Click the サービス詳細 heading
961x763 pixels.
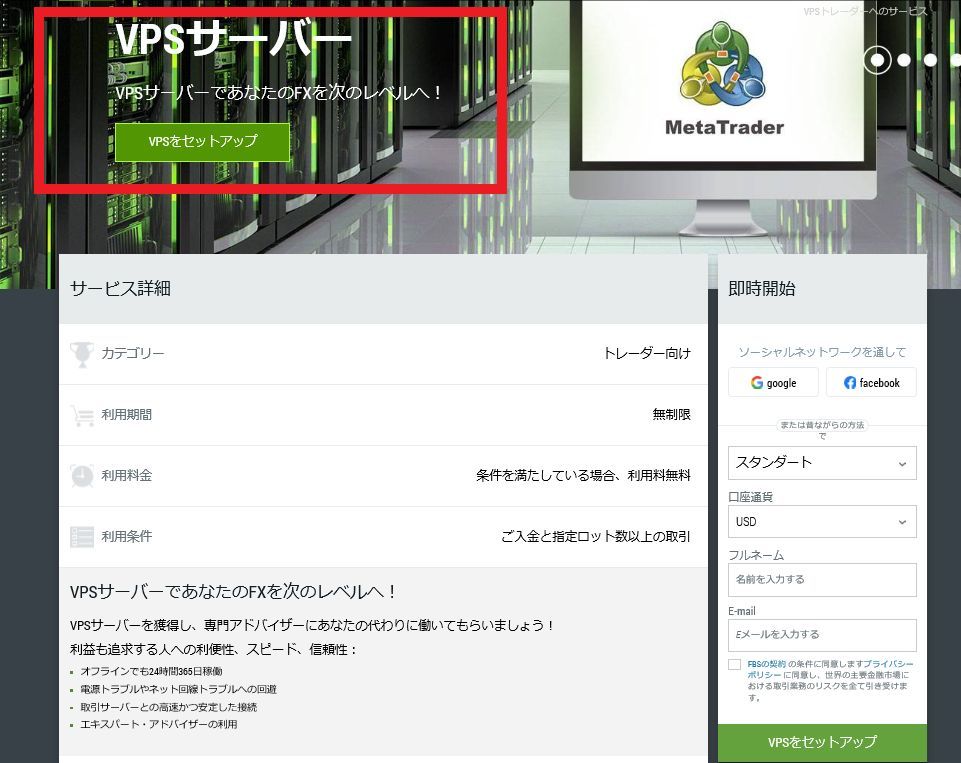point(120,289)
